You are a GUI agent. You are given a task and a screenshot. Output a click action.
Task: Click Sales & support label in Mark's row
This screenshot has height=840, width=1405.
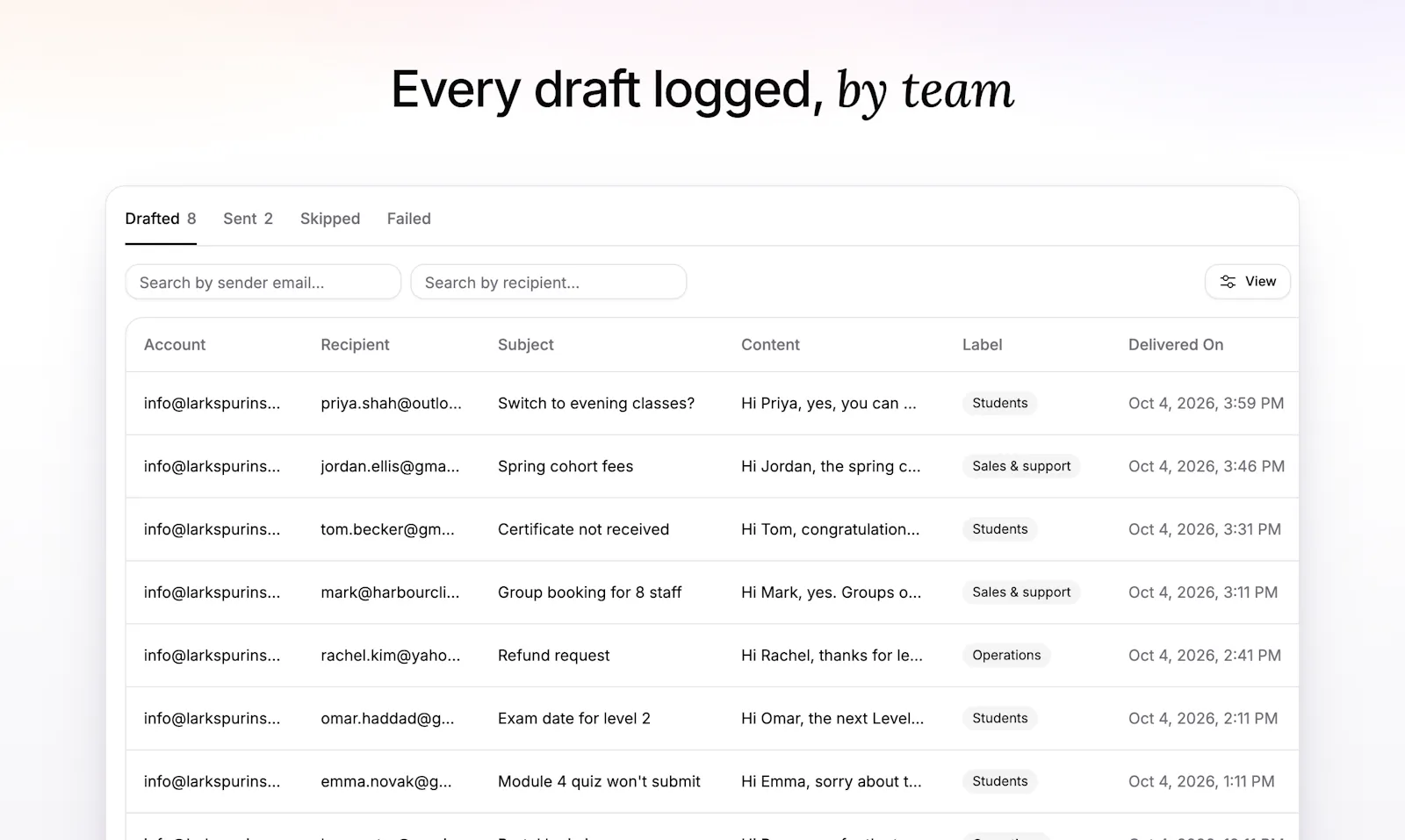pyautogui.click(x=1021, y=592)
